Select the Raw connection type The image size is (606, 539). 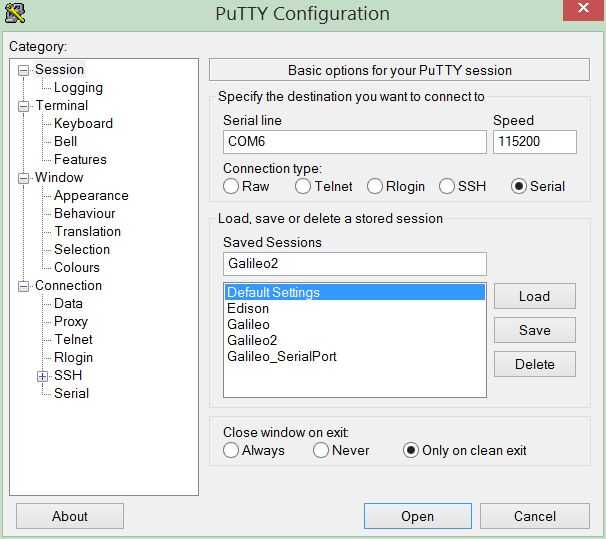click(x=231, y=186)
